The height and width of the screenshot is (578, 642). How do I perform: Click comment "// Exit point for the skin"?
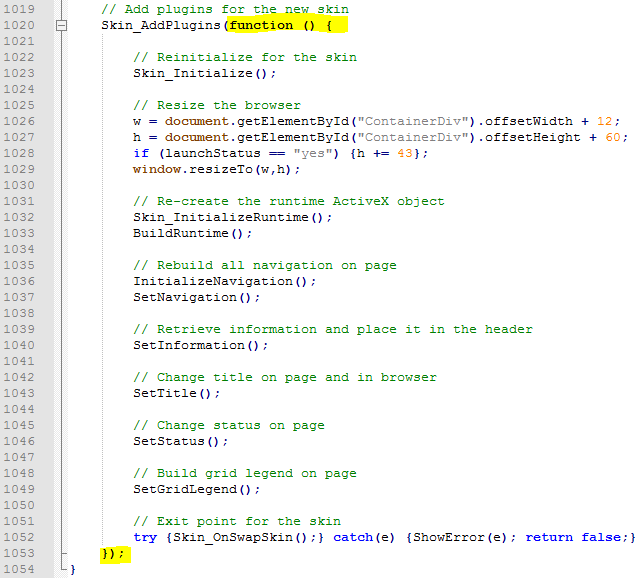(x=237, y=521)
